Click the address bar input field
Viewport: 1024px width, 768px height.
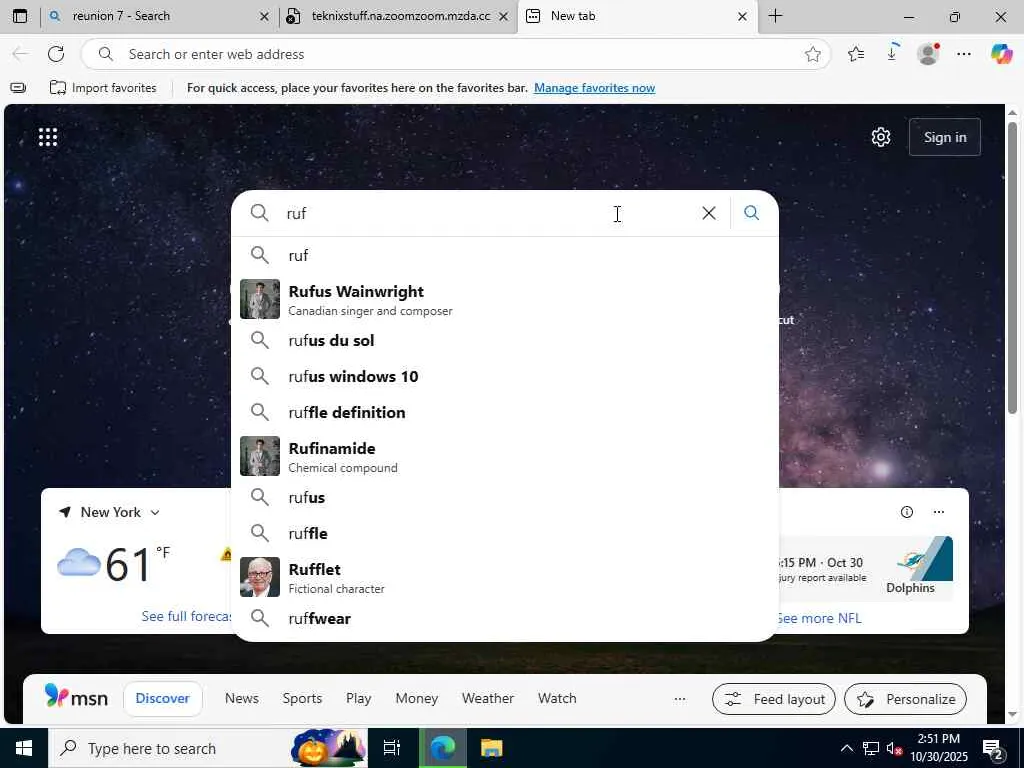pos(457,54)
